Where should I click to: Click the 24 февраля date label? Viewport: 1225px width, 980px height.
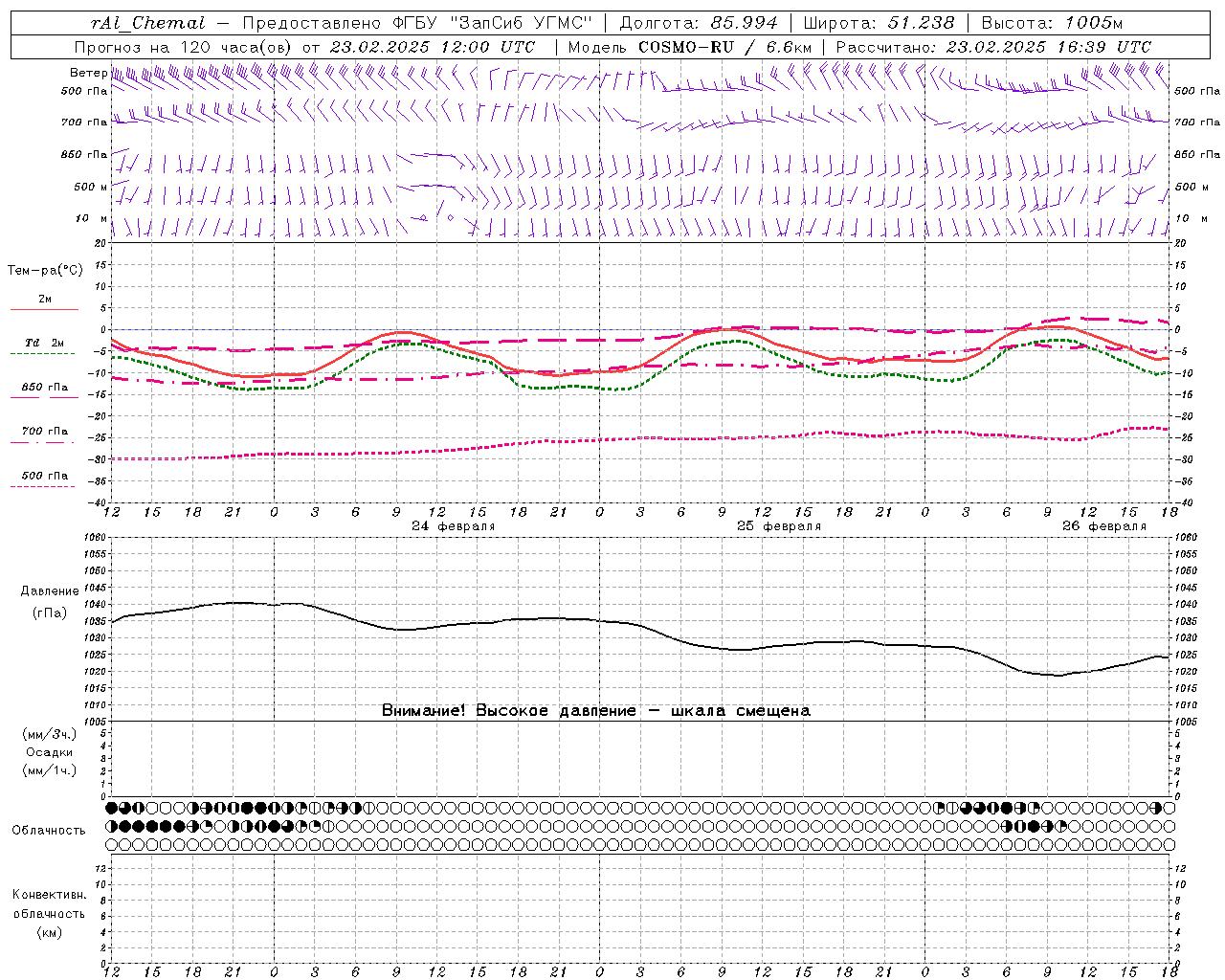tap(454, 526)
